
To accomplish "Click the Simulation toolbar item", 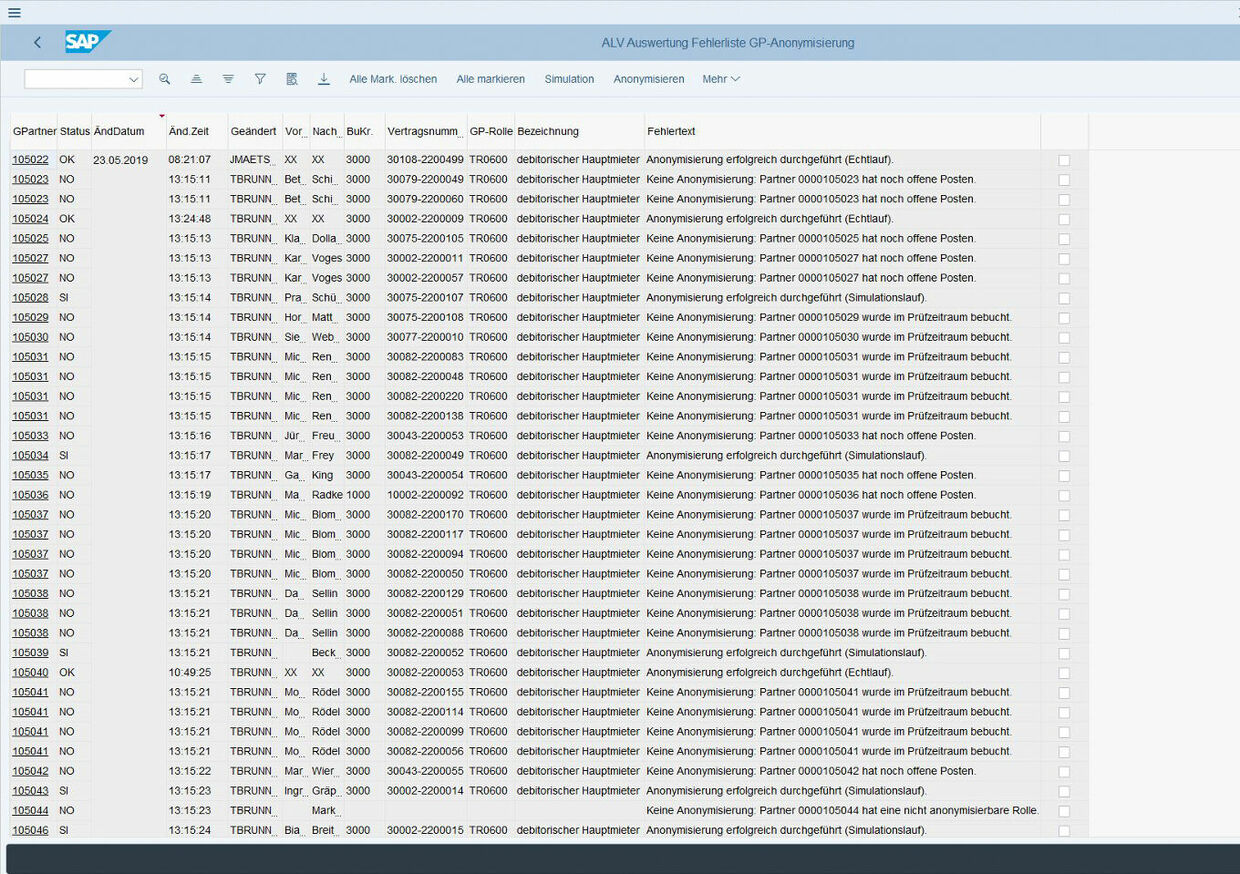I will pyautogui.click(x=569, y=79).
